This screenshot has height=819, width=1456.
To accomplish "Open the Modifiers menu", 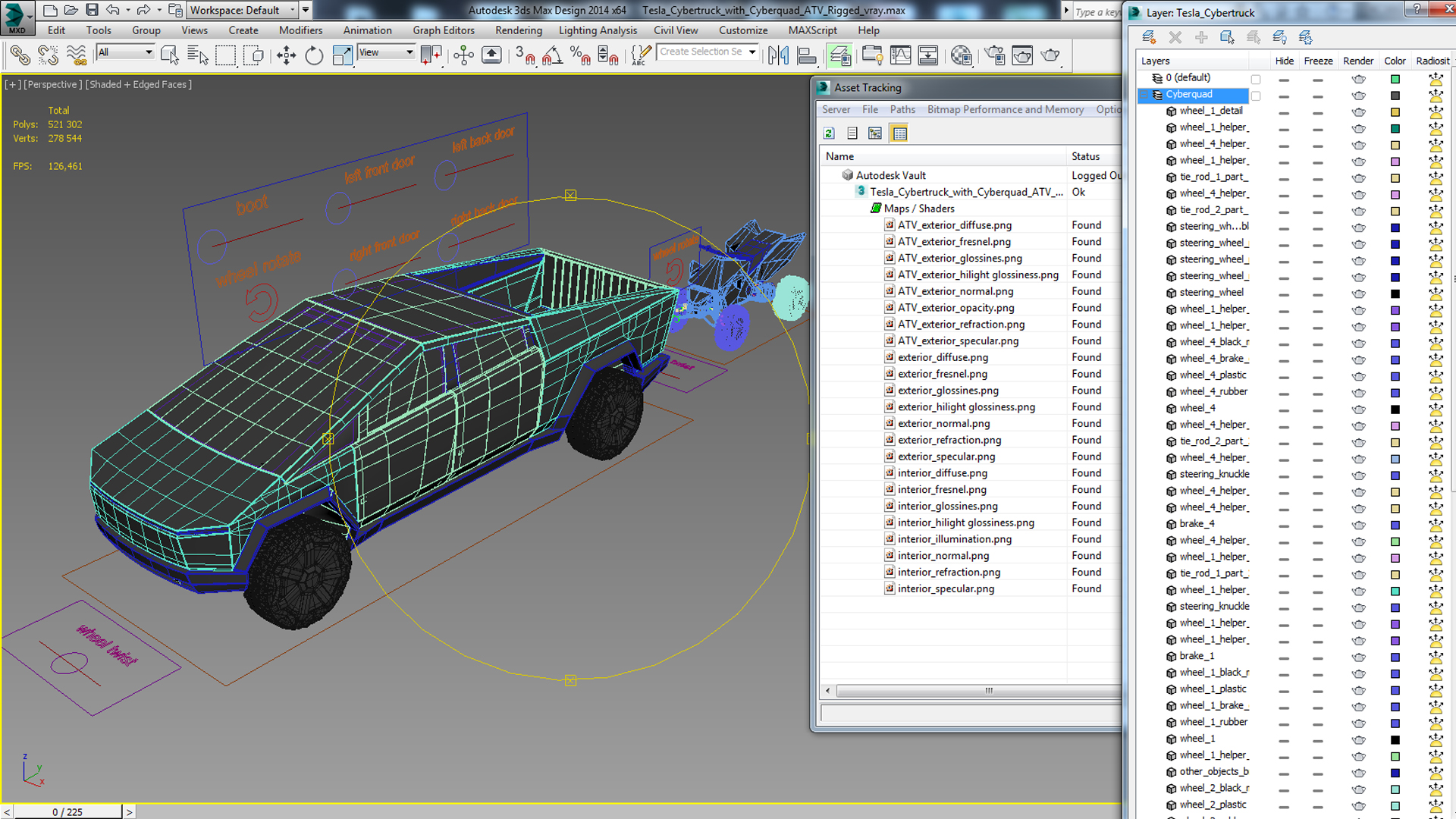I will tap(300, 30).
